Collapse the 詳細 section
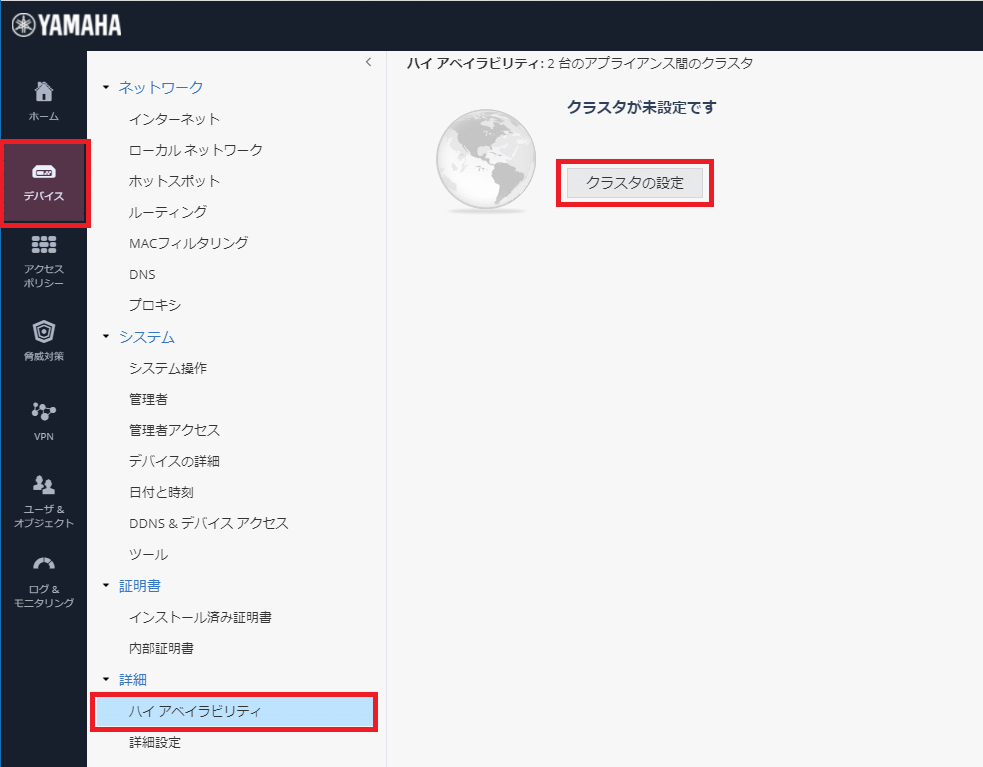The width and height of the screenshot is (983, 767). [x=106, y=680]
